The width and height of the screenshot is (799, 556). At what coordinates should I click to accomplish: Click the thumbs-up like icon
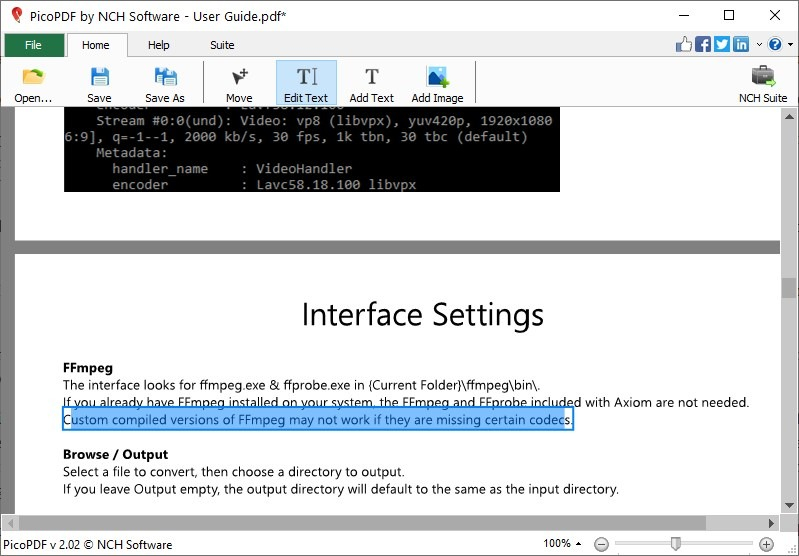[684, 44]
